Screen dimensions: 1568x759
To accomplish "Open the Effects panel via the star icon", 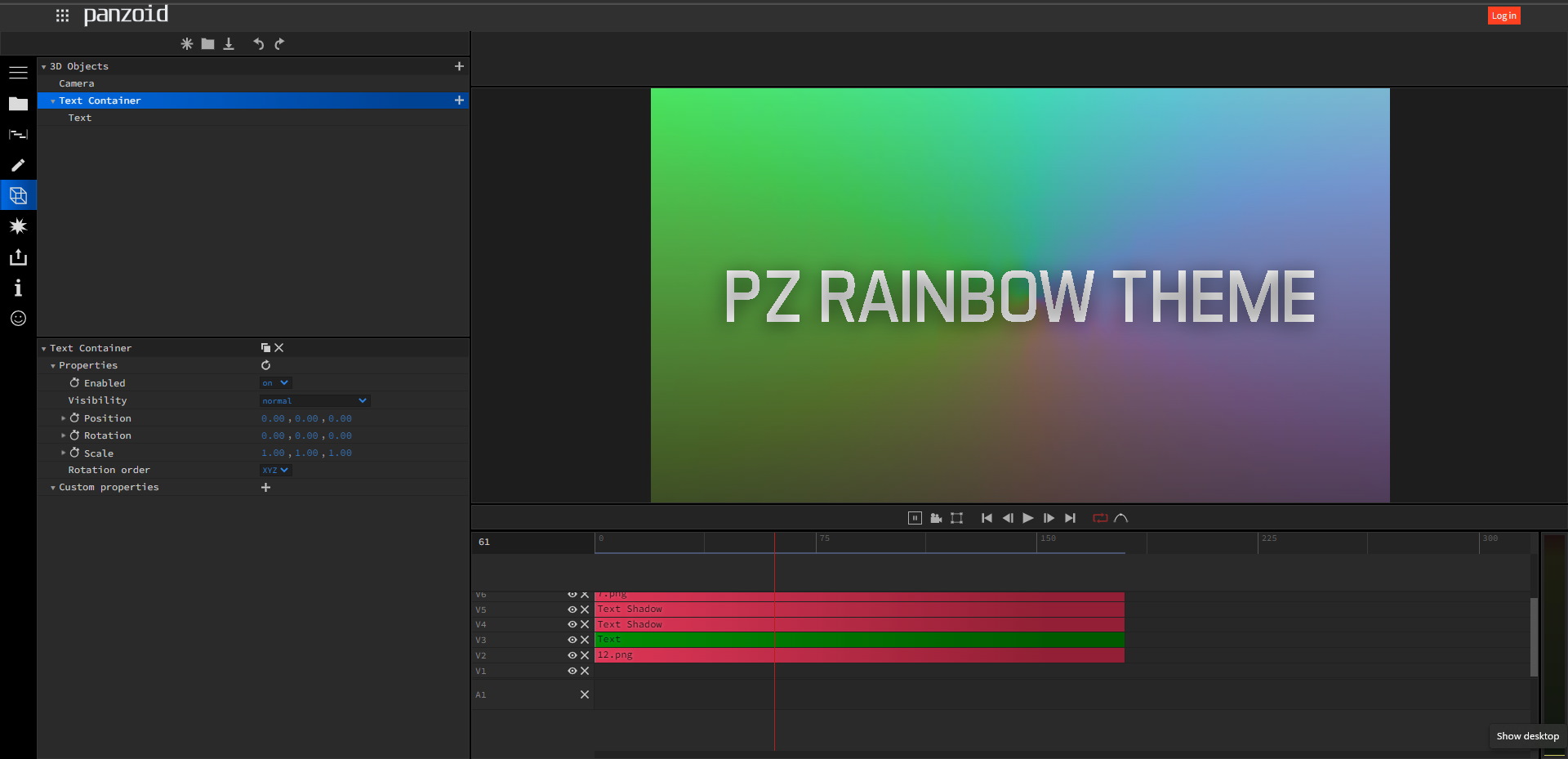I will [18, 226].
